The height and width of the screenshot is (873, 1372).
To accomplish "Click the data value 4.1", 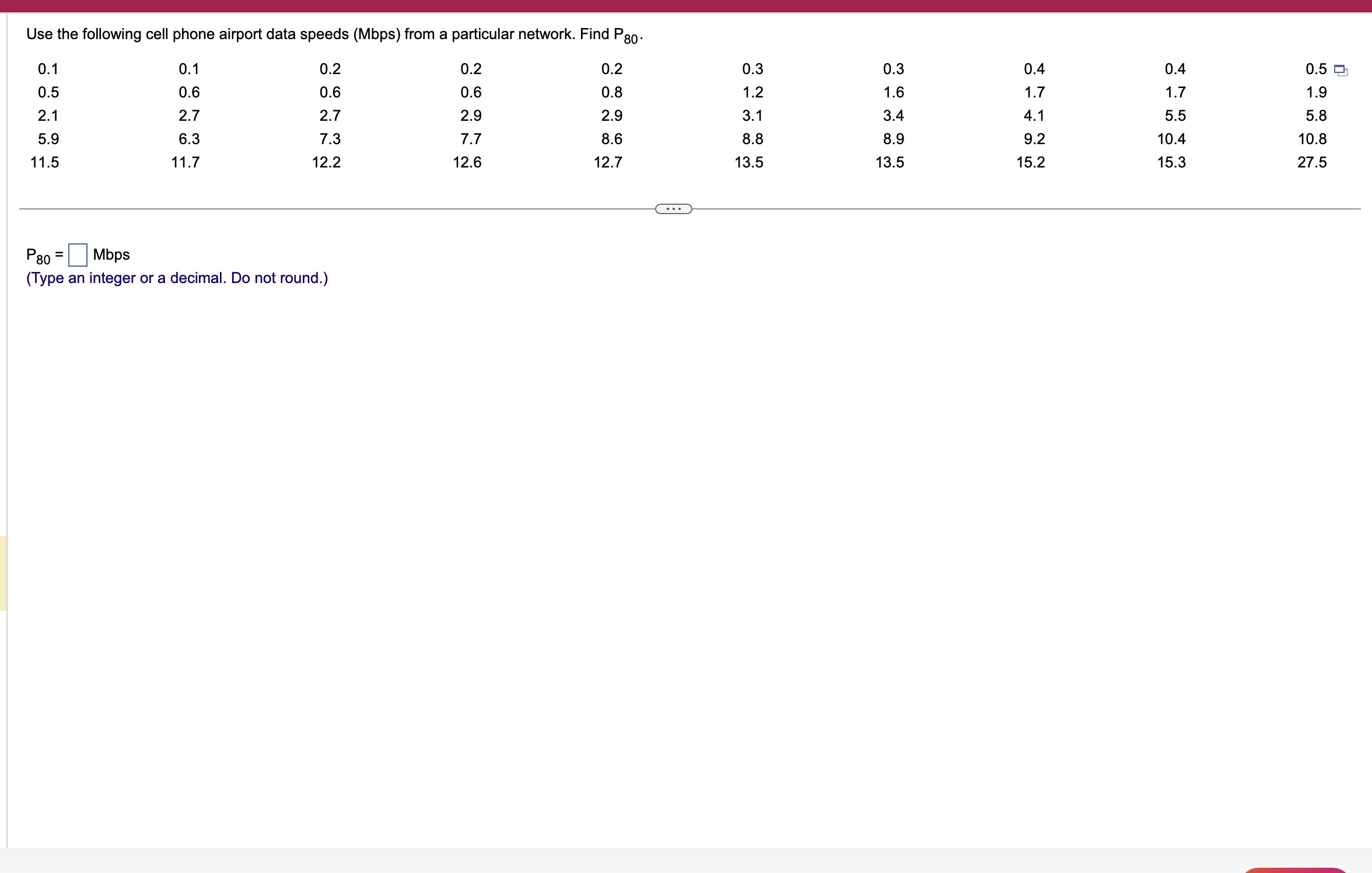I will click(1034, 116).
